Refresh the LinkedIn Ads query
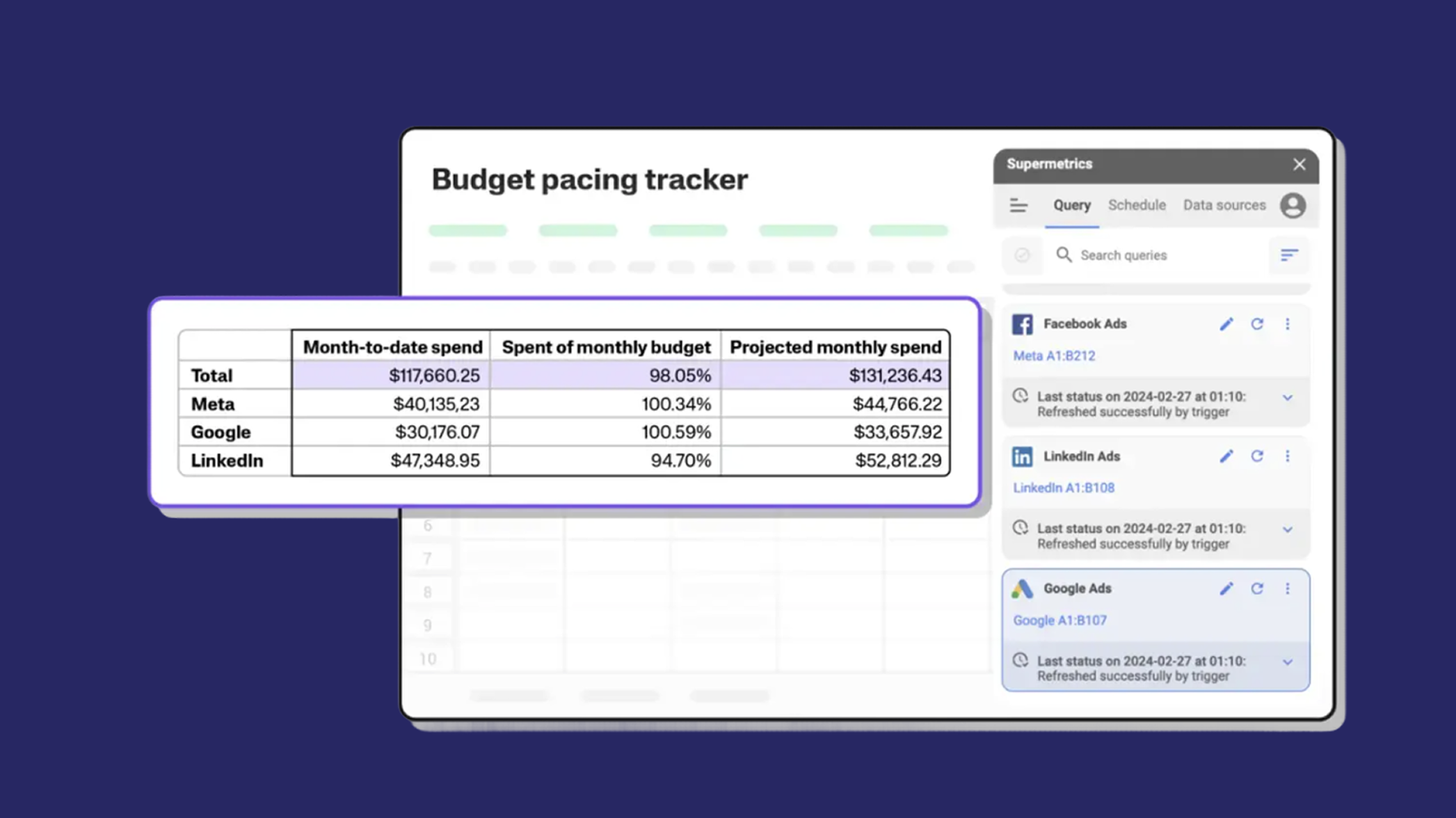 1256,456
